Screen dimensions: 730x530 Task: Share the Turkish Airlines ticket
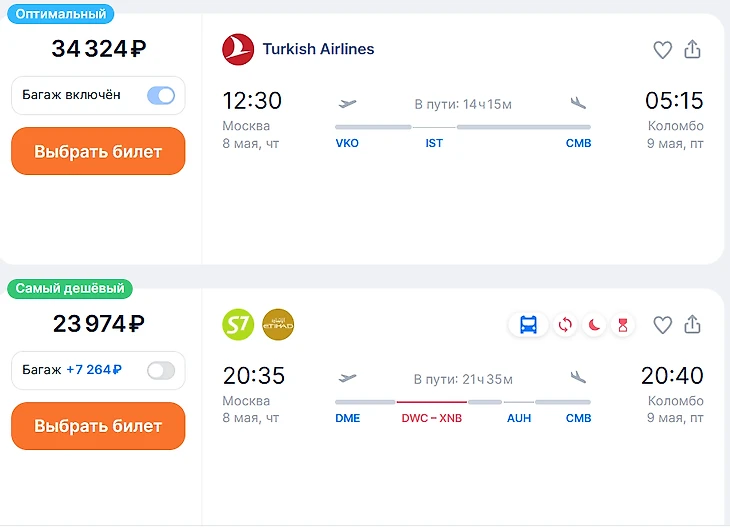click(692, 49)
